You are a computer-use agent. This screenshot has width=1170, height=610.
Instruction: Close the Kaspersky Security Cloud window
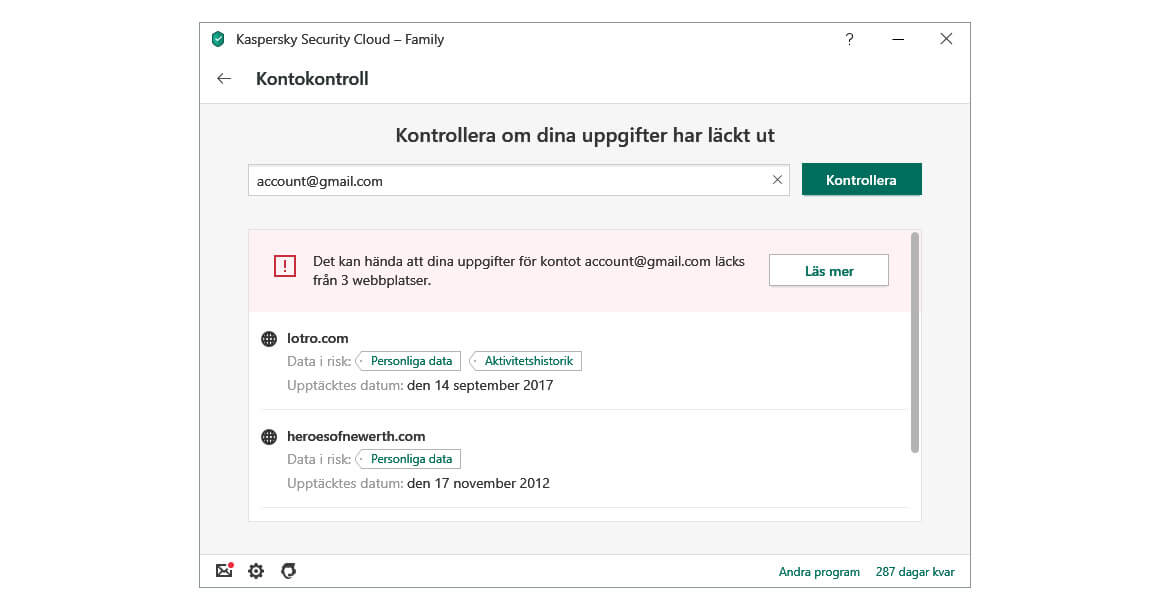946,40
